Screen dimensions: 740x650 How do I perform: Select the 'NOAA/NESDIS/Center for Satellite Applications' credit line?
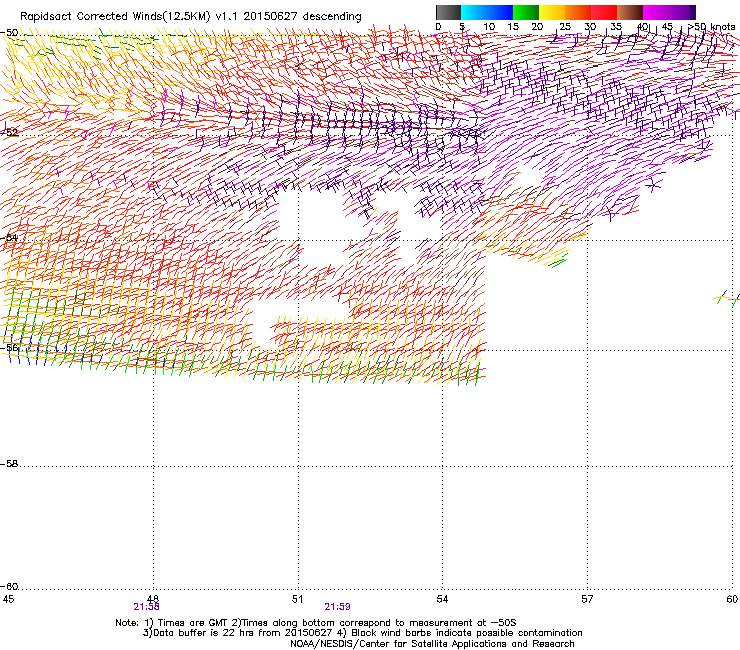[x=432, y=644]
